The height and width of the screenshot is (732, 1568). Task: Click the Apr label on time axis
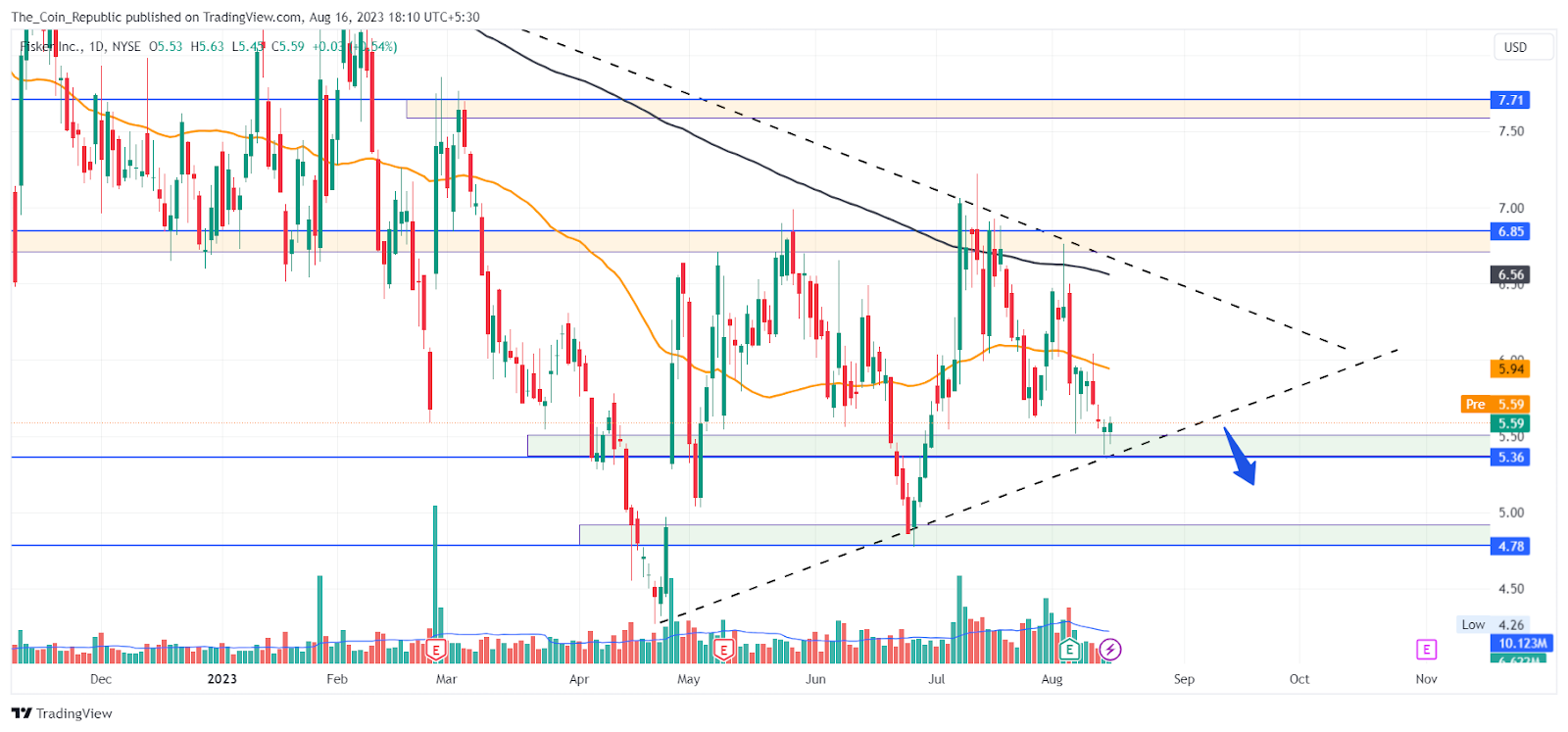click(579, 679)
